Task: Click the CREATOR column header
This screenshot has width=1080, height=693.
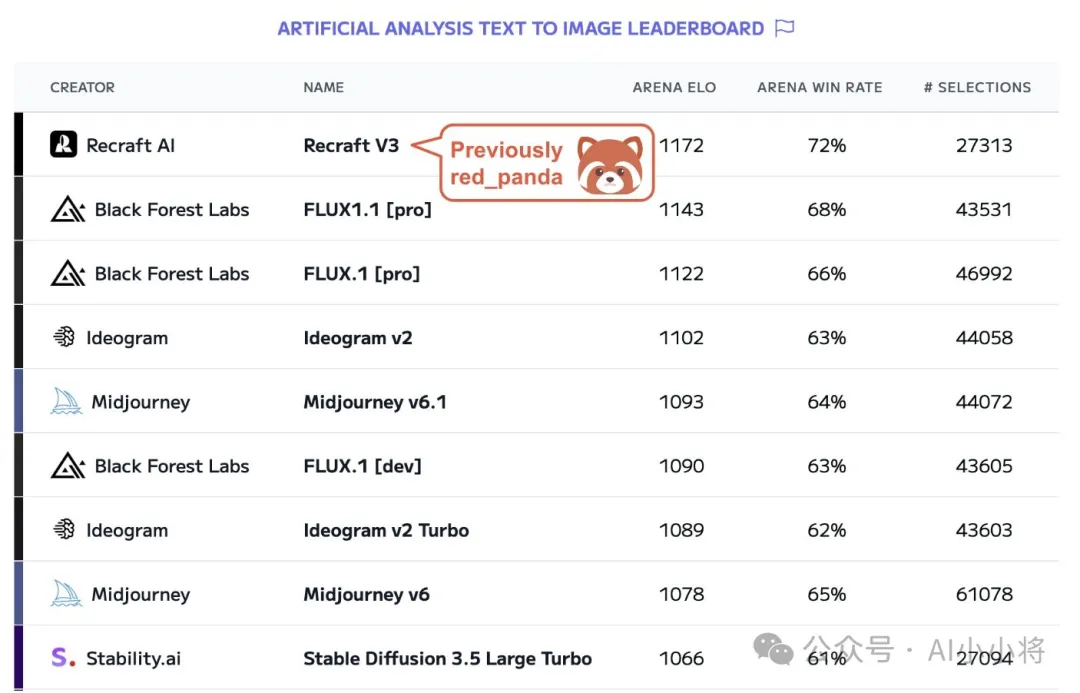Action: [x=83, y=87]
